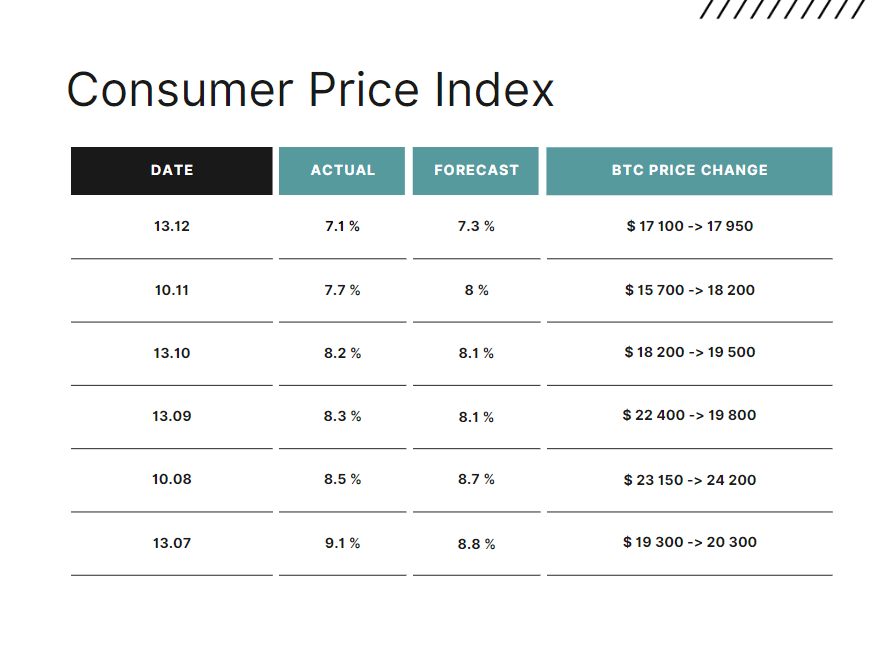
Task: Select the $ 22 400 -> 19 800 cell
Action: [x=689, y=415]
